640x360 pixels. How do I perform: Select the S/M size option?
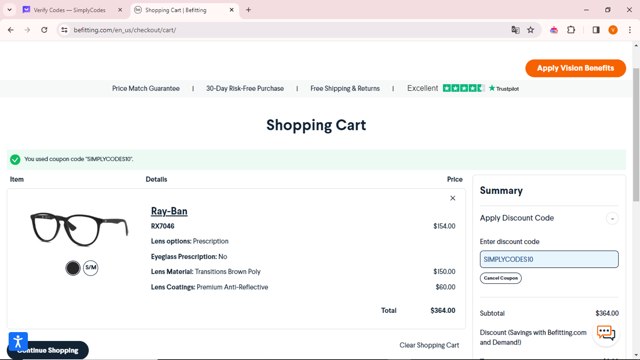click(x=91, y=268)
